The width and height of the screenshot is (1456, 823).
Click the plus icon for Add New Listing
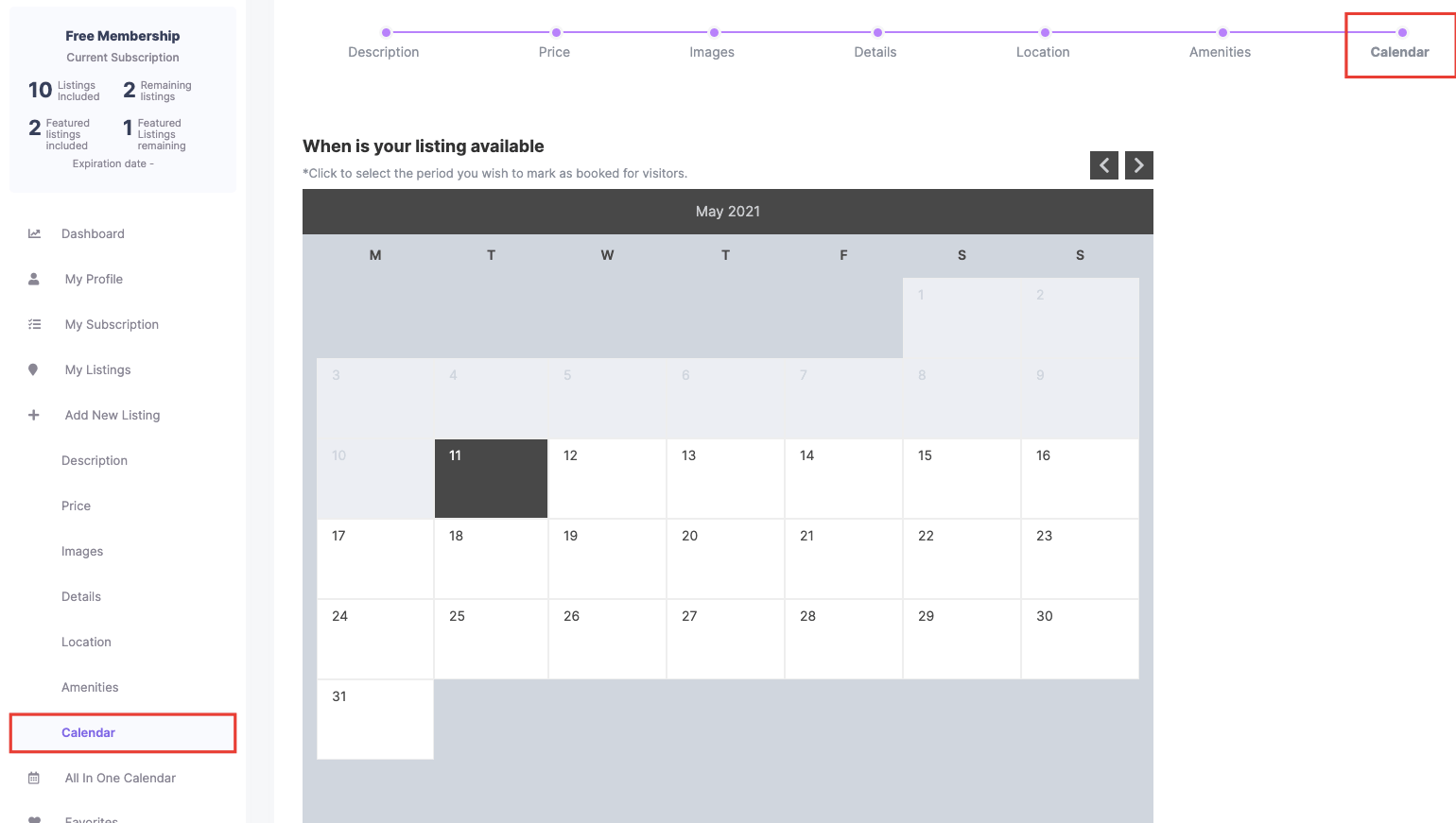pyautogui.click(x=34, y=414)
